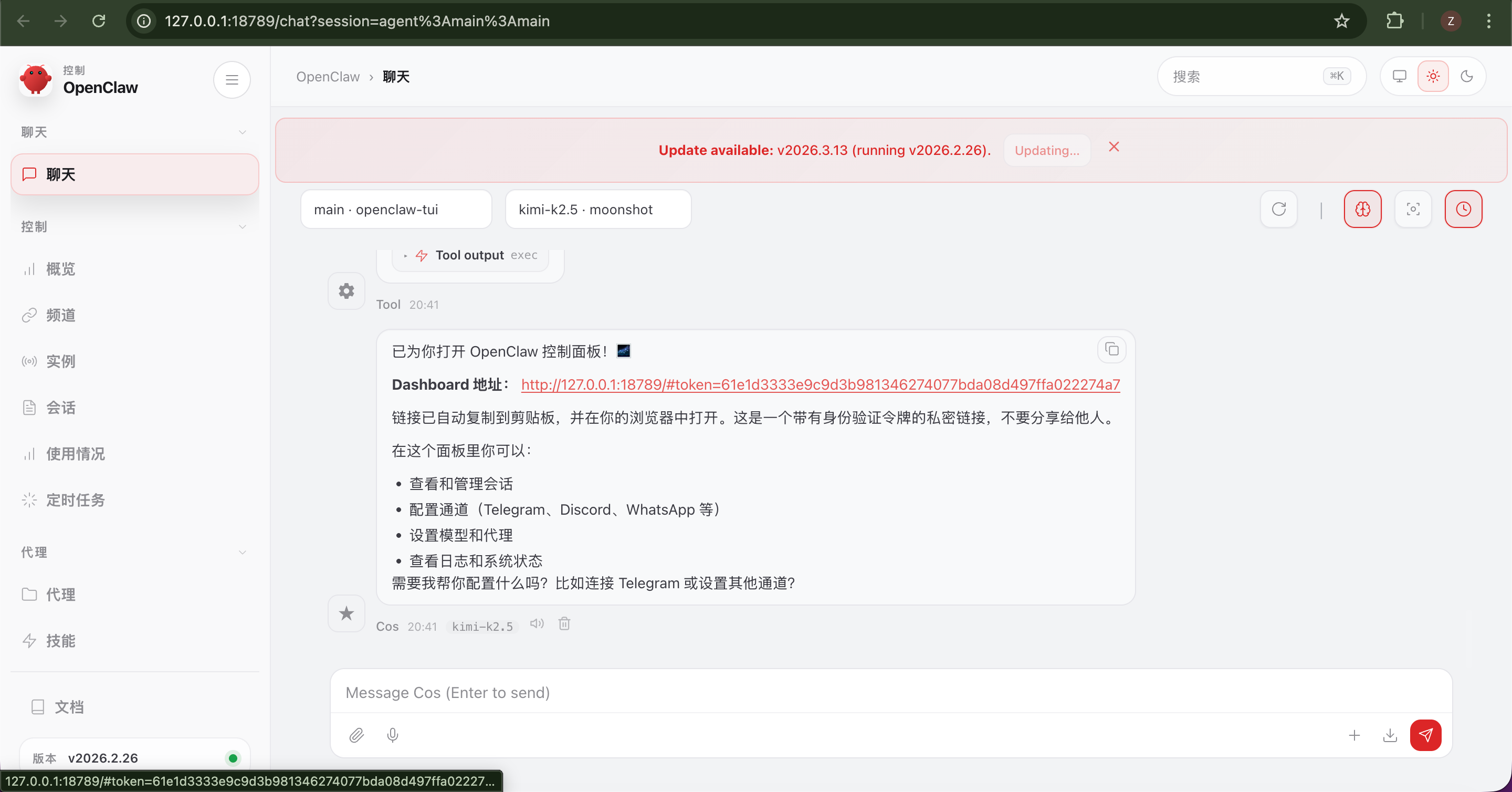Open 使用情况 usage page
Image resolution: width=1512 pixels, height=792 pixels.
(134, 454)
